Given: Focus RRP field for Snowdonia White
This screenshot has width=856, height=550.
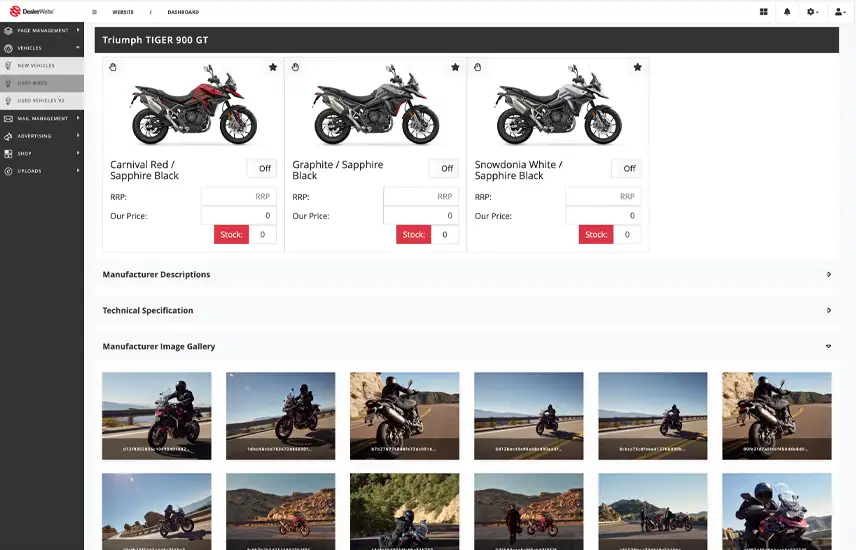Looking at the screenshot, I should (x=603, y=197).
